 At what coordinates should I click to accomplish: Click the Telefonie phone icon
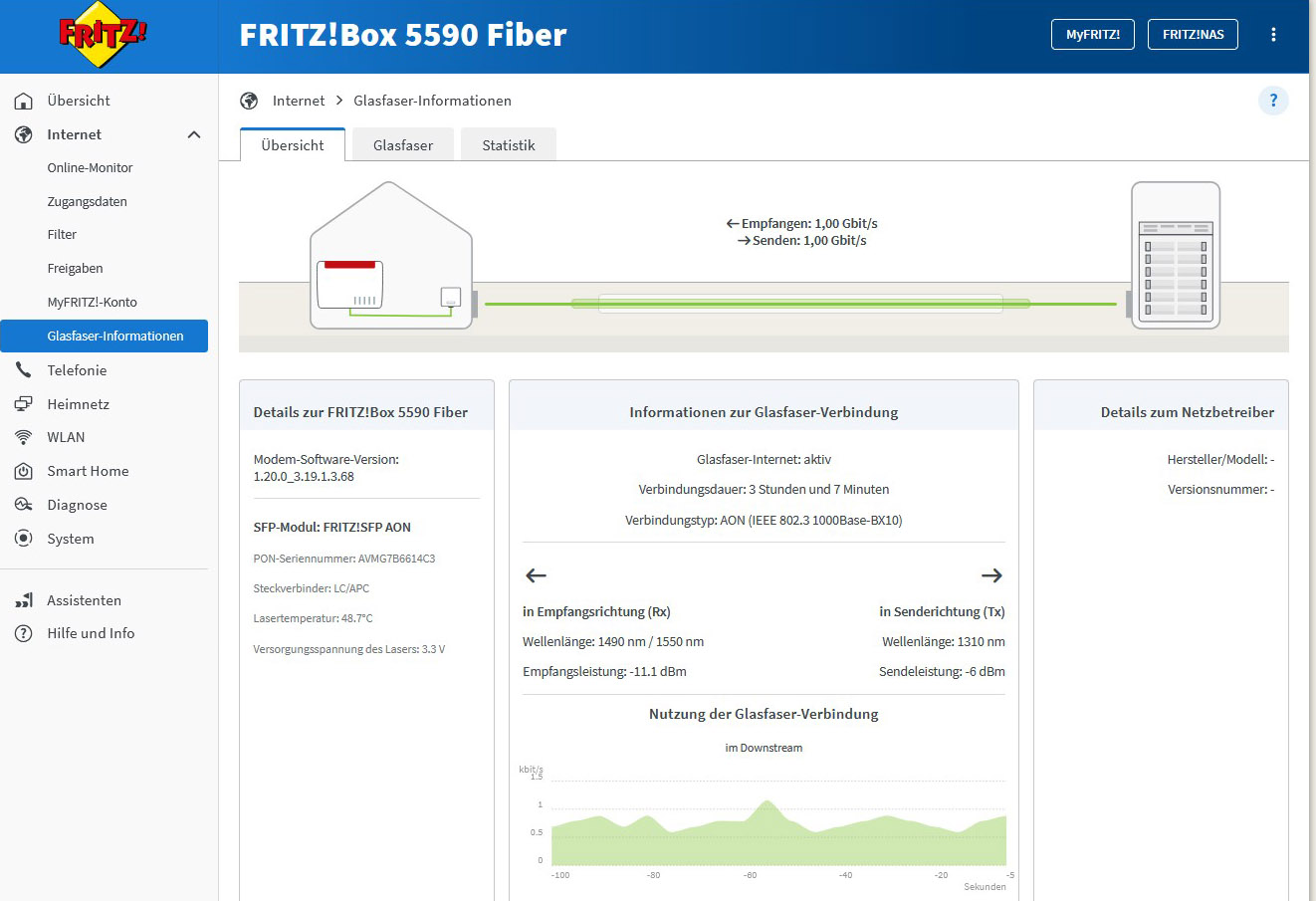click(x=24, y=370)
